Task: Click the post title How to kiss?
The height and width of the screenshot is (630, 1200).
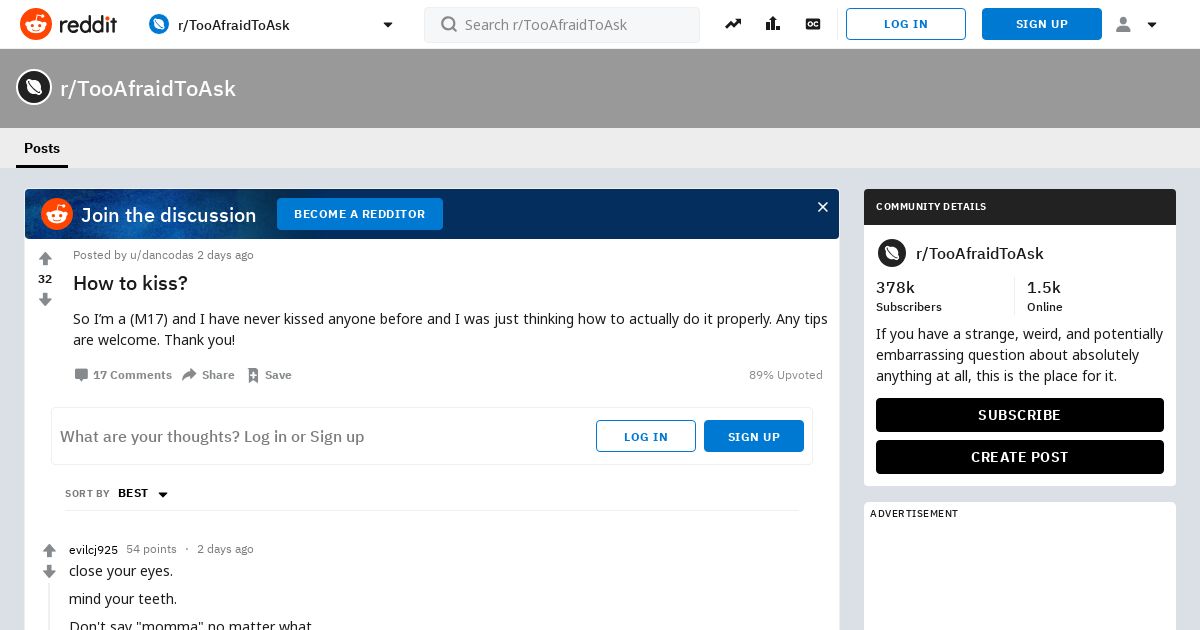Action: pos(130,283)
